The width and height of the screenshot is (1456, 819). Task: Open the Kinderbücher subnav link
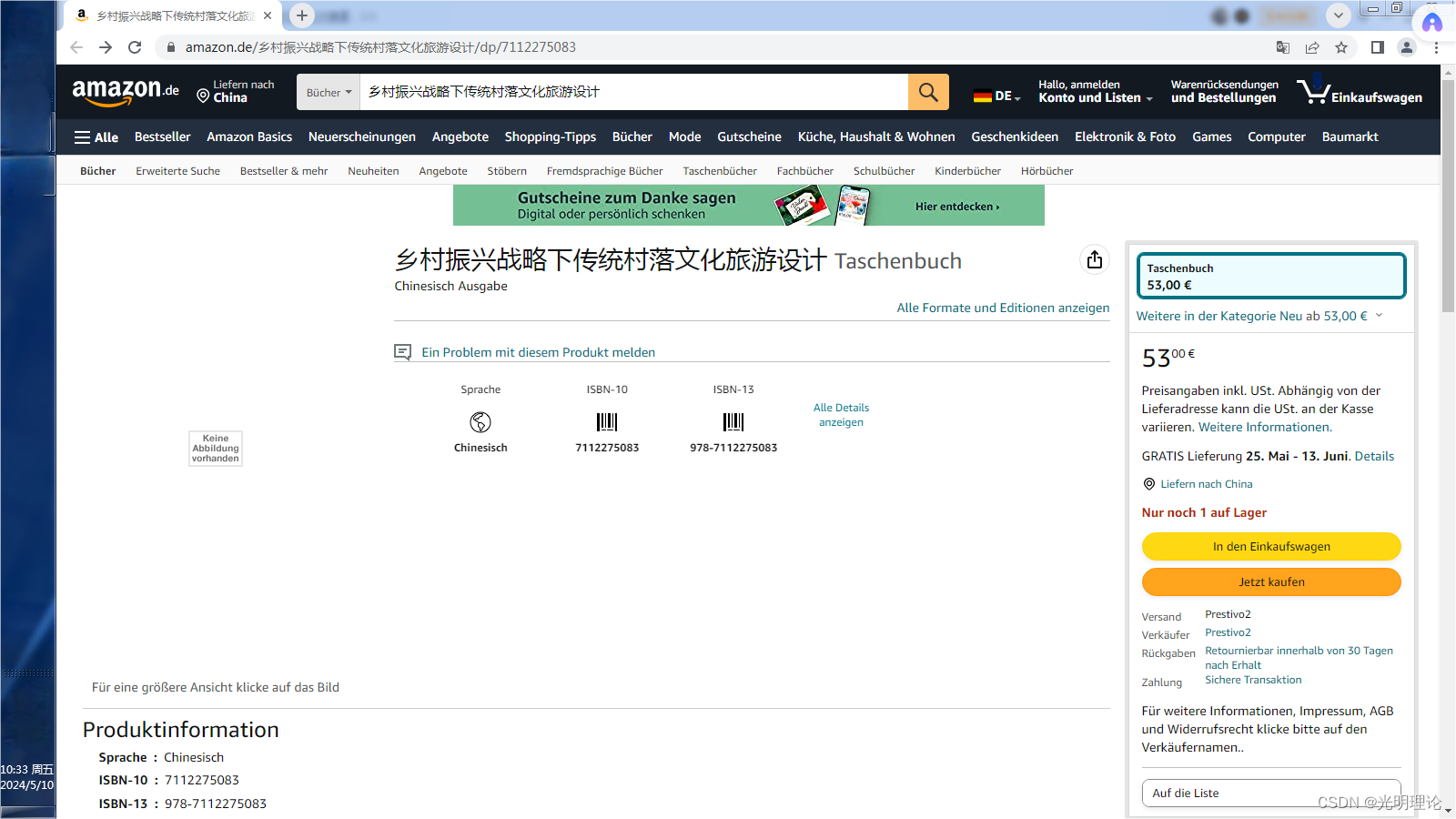[x=967, y=171]
